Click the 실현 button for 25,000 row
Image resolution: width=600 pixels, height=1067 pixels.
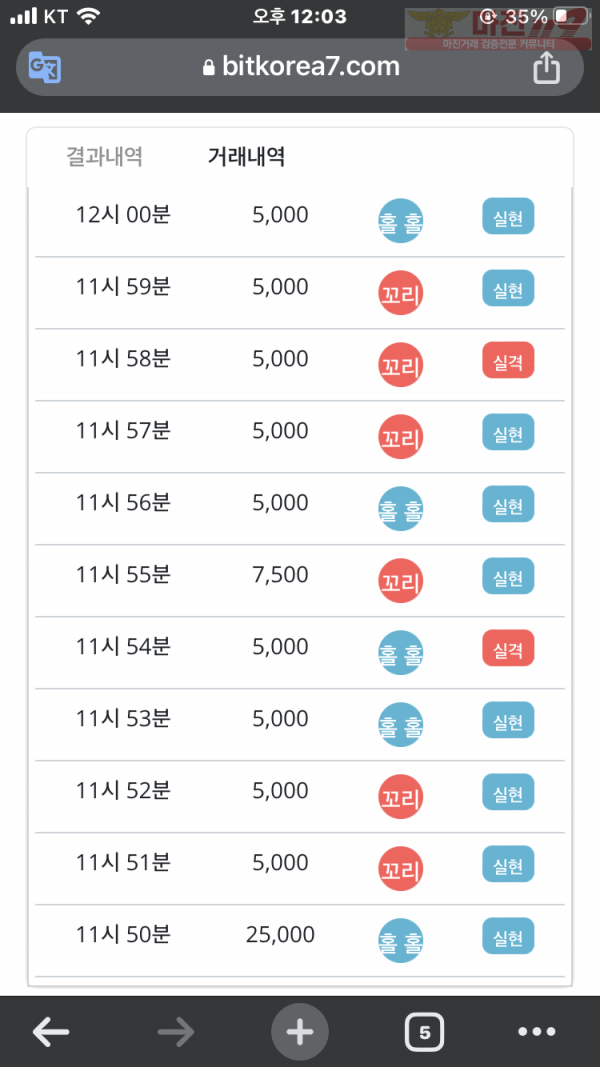pos(508,936)
